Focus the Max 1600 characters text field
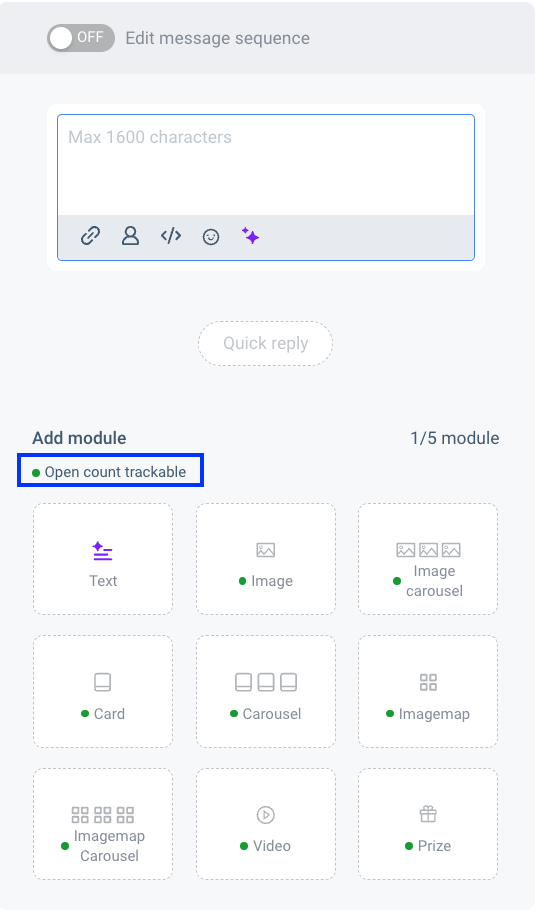541x917 pixels. 266,165
